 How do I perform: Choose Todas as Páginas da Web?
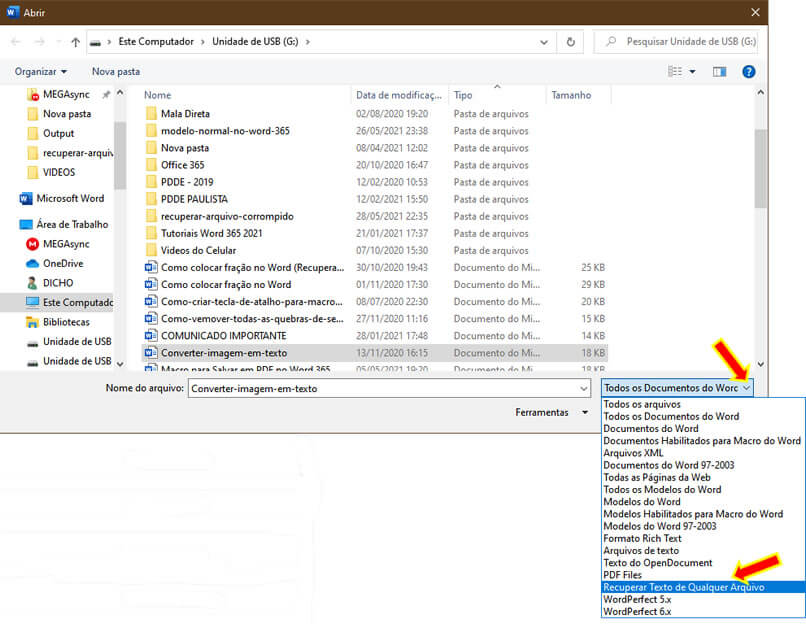(657, 478)
